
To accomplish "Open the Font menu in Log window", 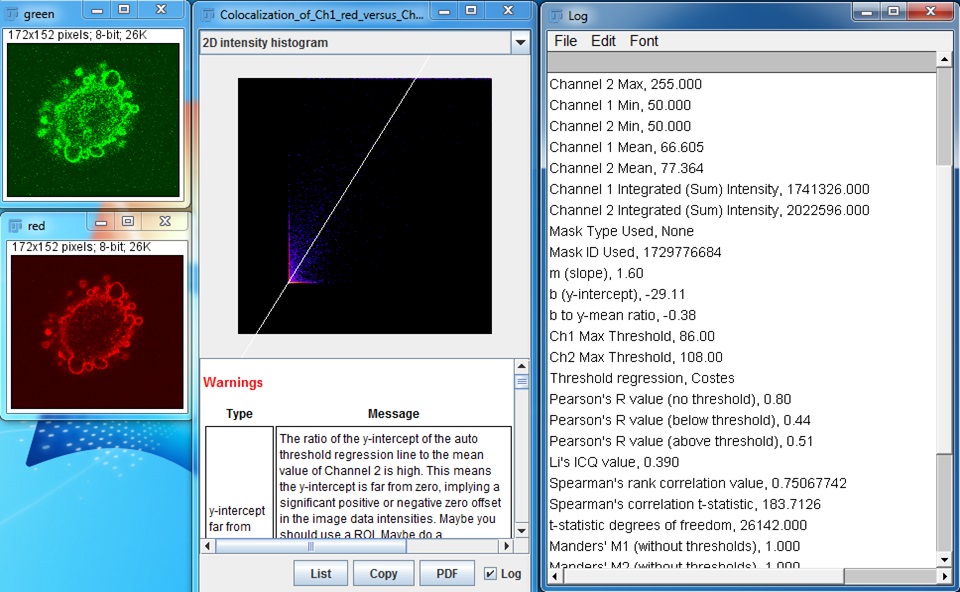I will [644, 41].
